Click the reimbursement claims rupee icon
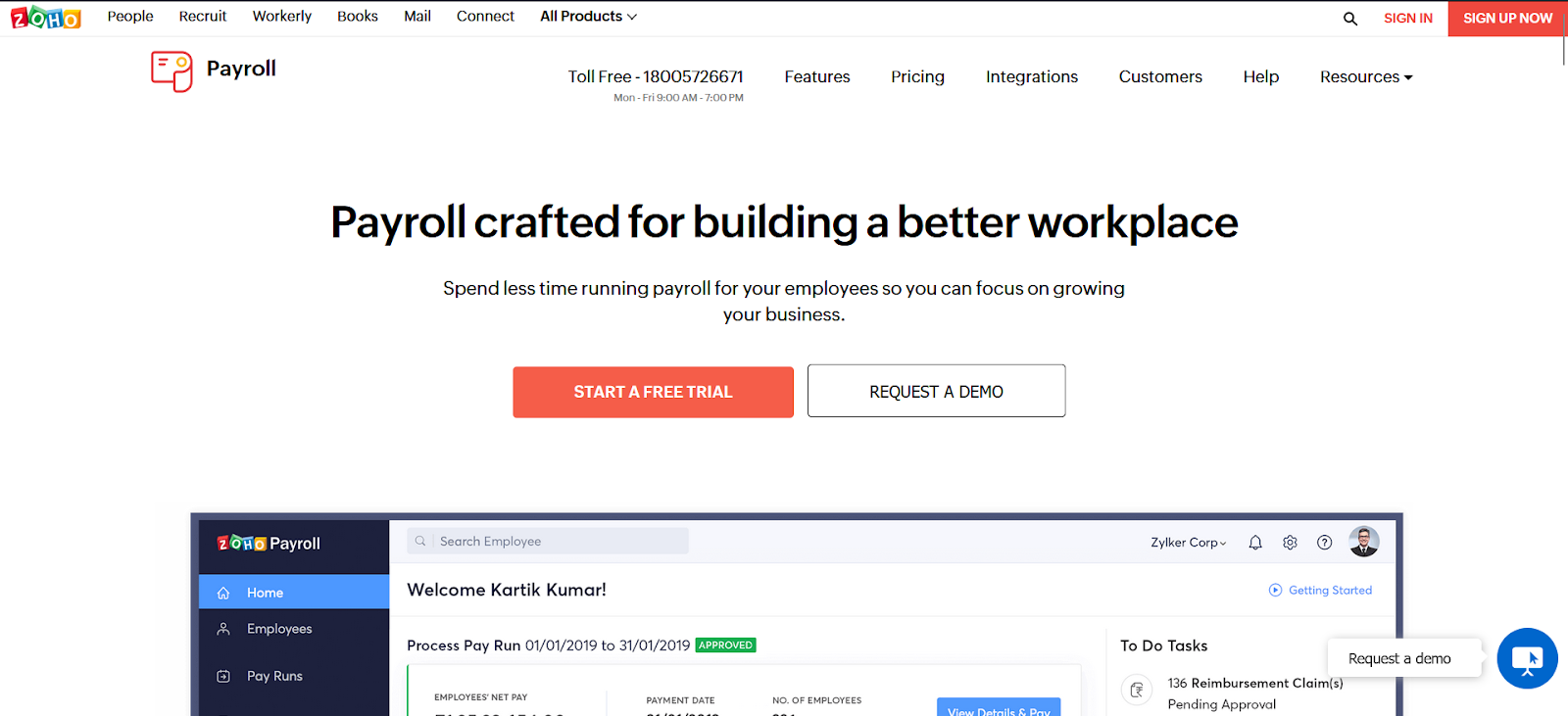 click(1137, 691)
